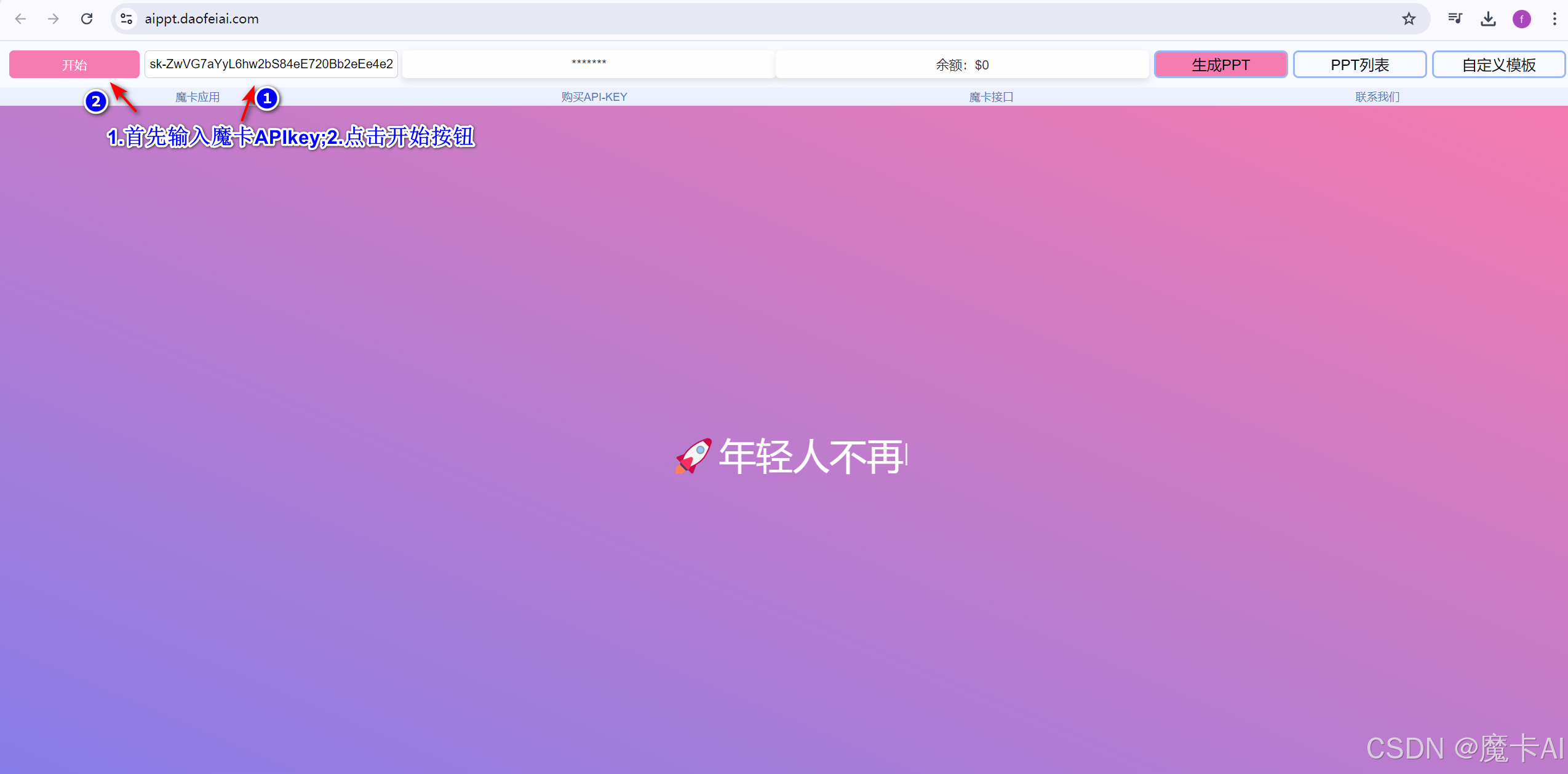1568x774 pixels.
Task: Open Chrome three-dot menu
Action: click(1554, 19)
